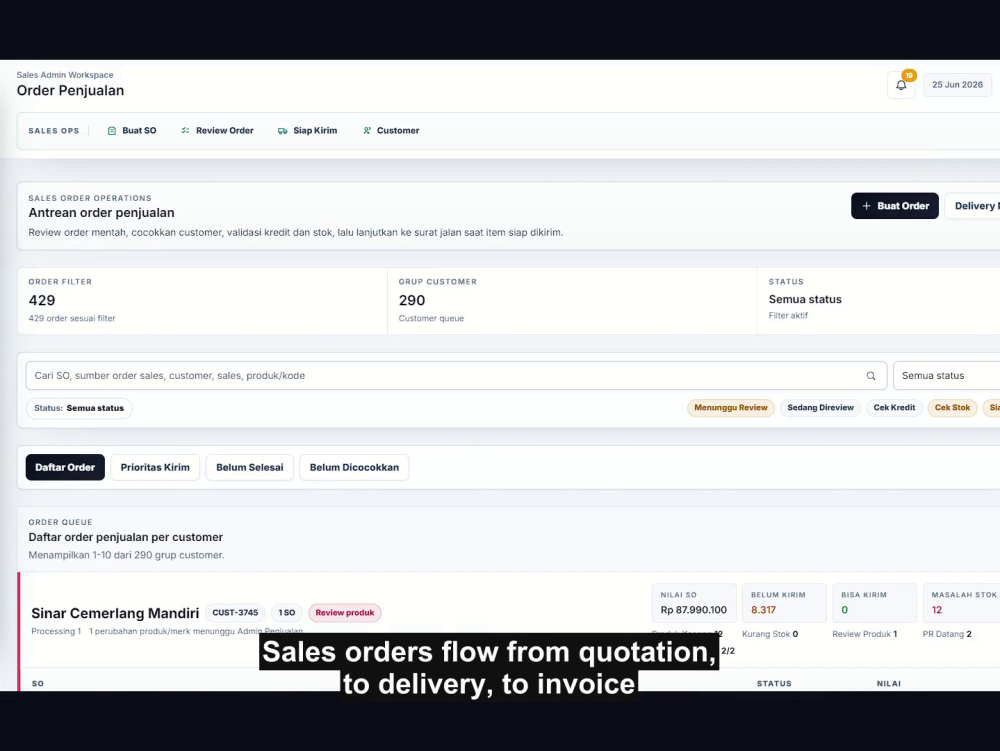The height and width of the screenshot is (751, 1000).
Task: Filter by Menunggu Review chip
Action: pyautogui.click(x=730, y=408)
